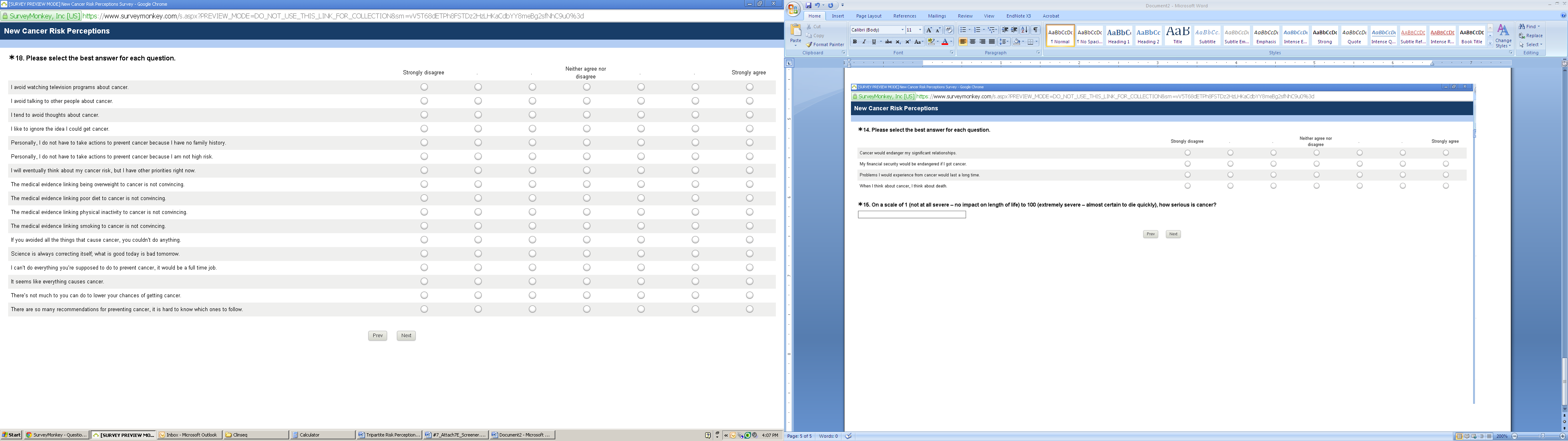Image resolution: width=1568 pixels, height=441 pixels.
Task: Open the font size dropdown
Action: [920, 30]
